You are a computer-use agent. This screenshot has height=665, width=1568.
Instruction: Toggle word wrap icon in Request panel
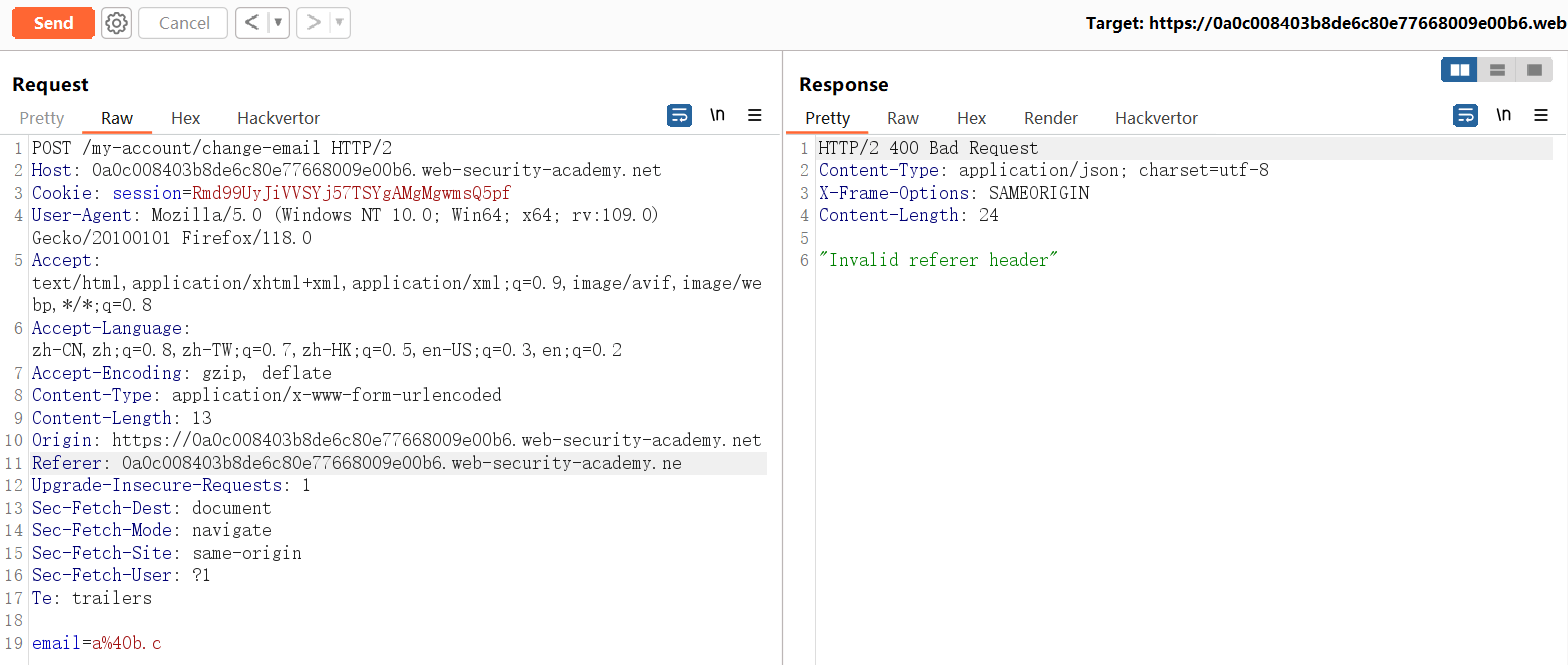[x=679, y=116]
